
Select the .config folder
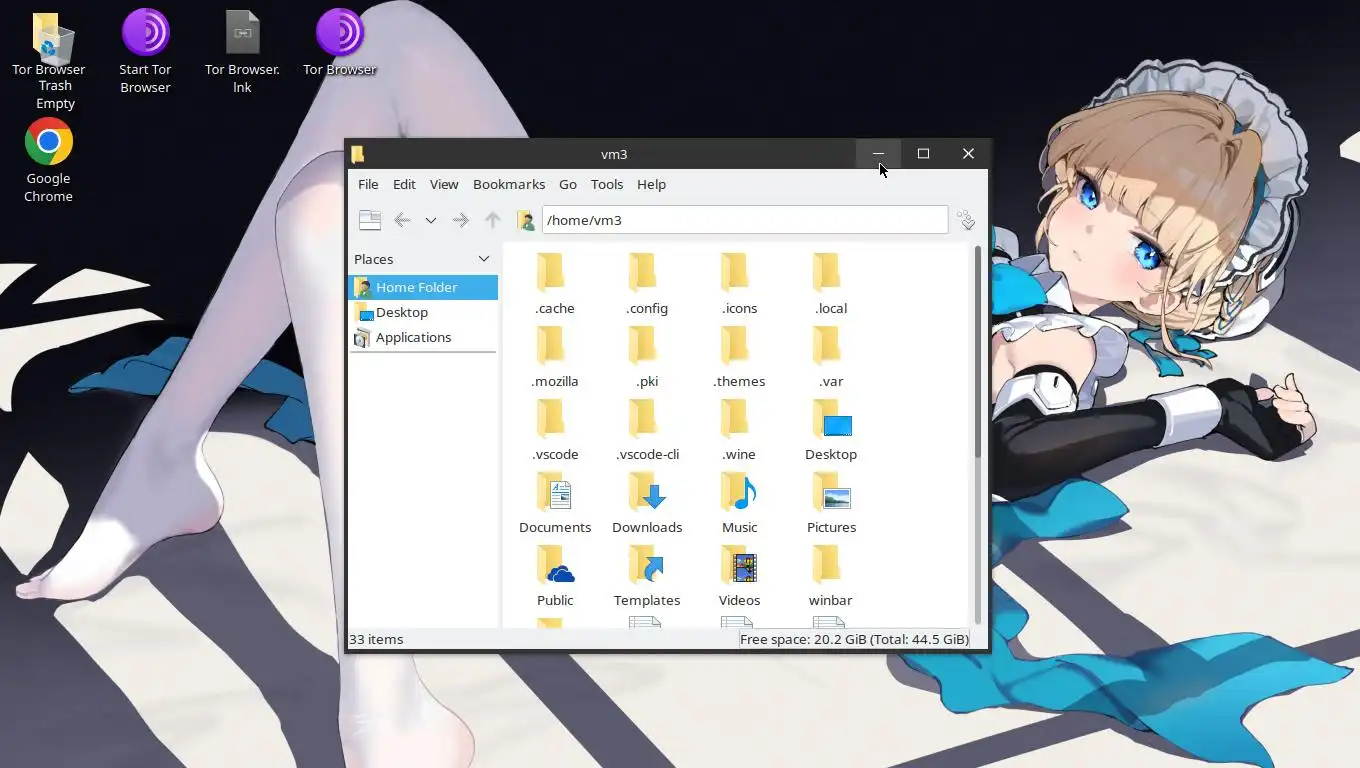click(647, 284)
